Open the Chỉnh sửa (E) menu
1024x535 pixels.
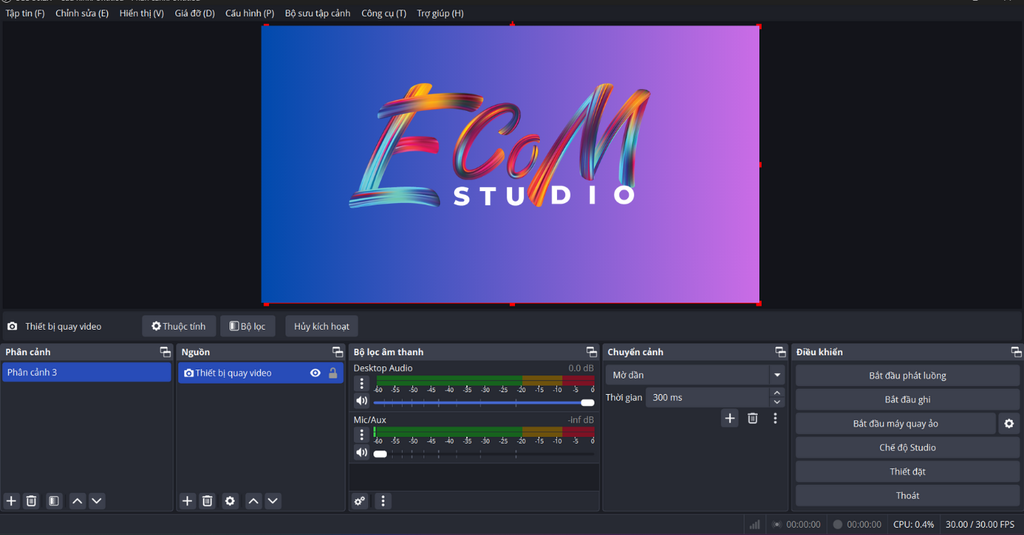(82, 13)
